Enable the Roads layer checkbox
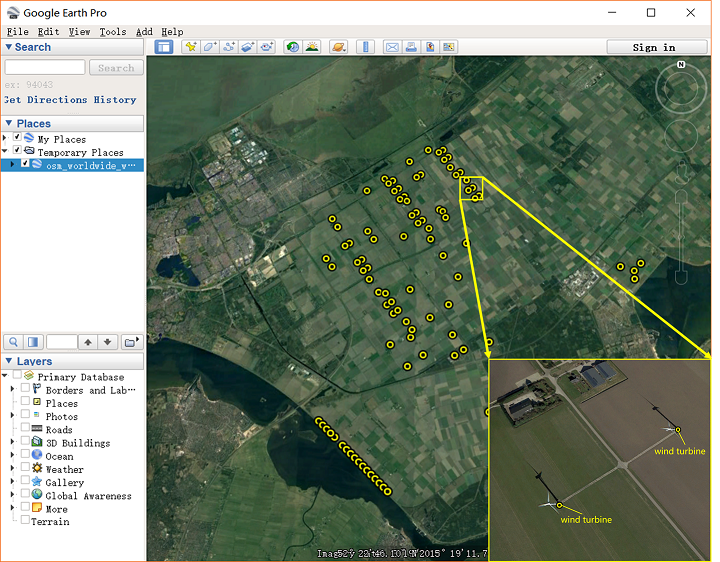This screenshot has height=562, width=720. 25,428
